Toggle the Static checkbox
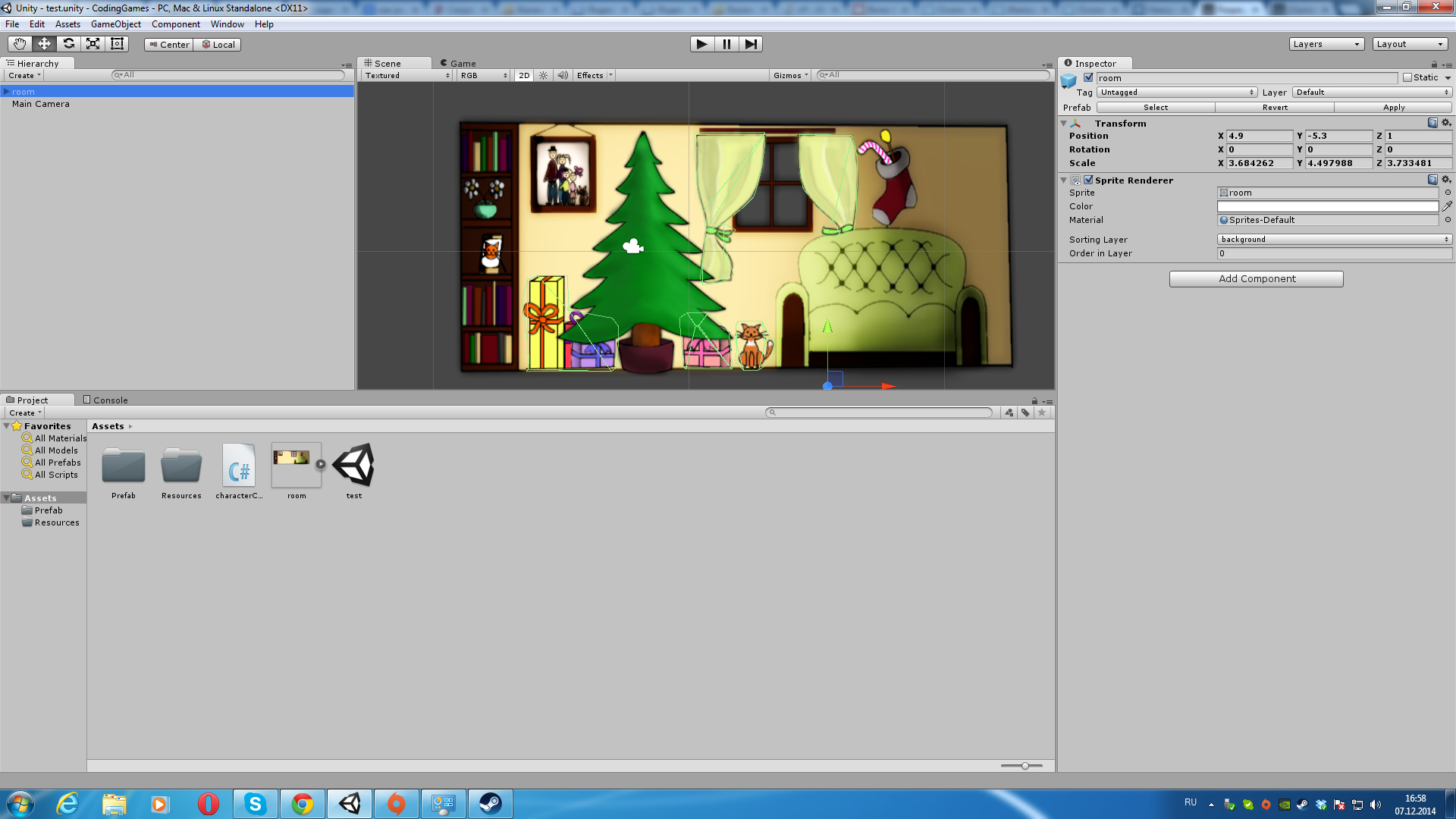The height and width of the screenshot is (819, 1456). pyautogui.click(x=1407, y=77)
